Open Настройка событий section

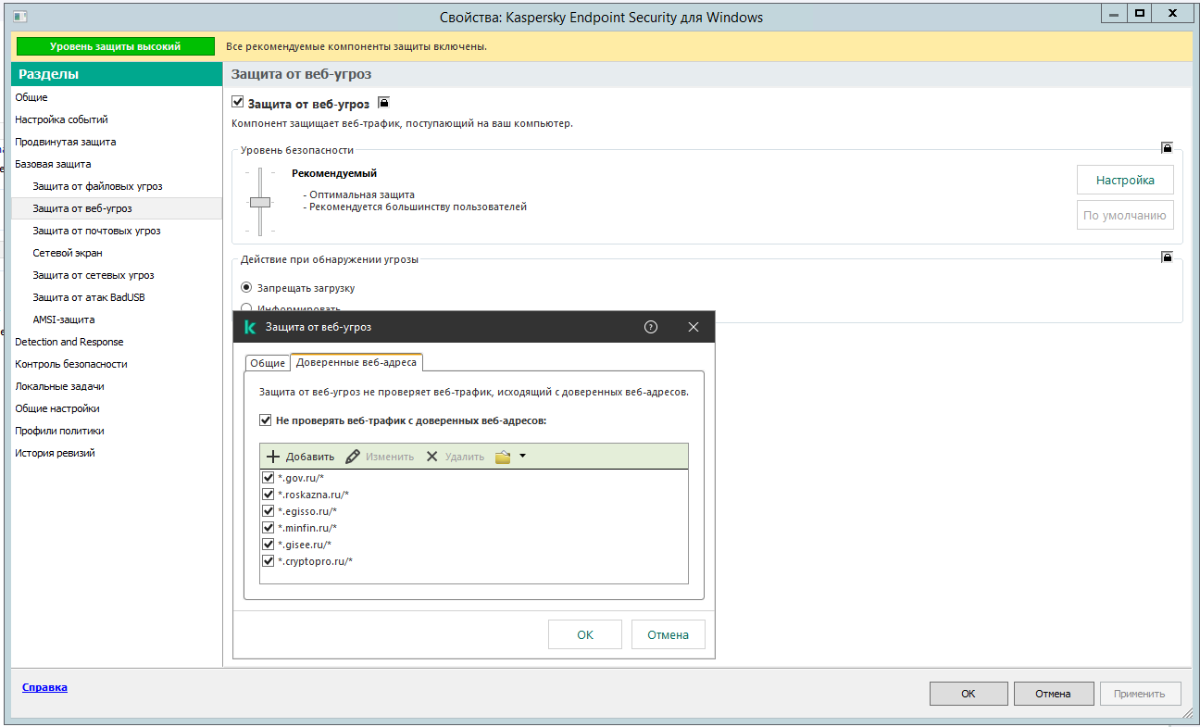(x=61, y=119)
